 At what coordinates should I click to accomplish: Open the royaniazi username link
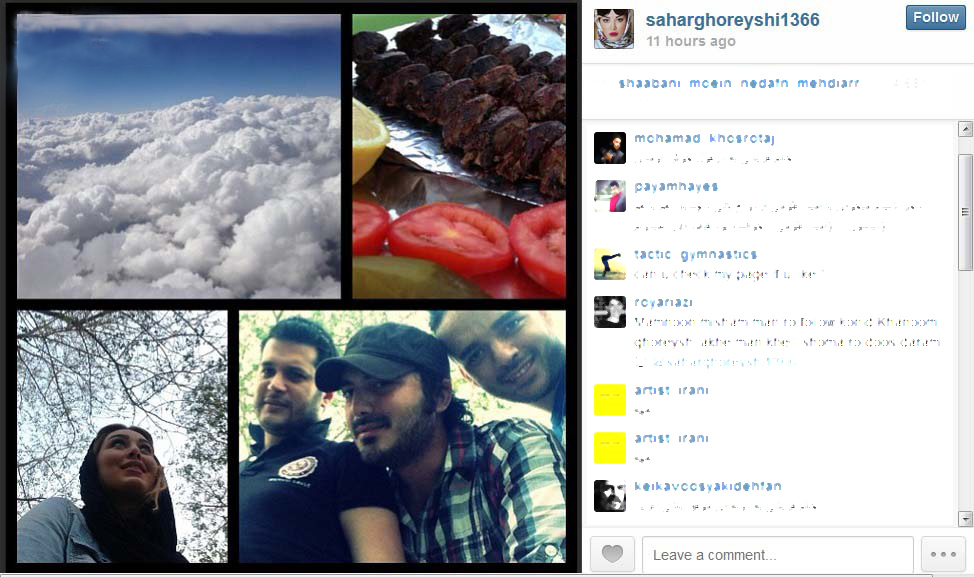663,302
